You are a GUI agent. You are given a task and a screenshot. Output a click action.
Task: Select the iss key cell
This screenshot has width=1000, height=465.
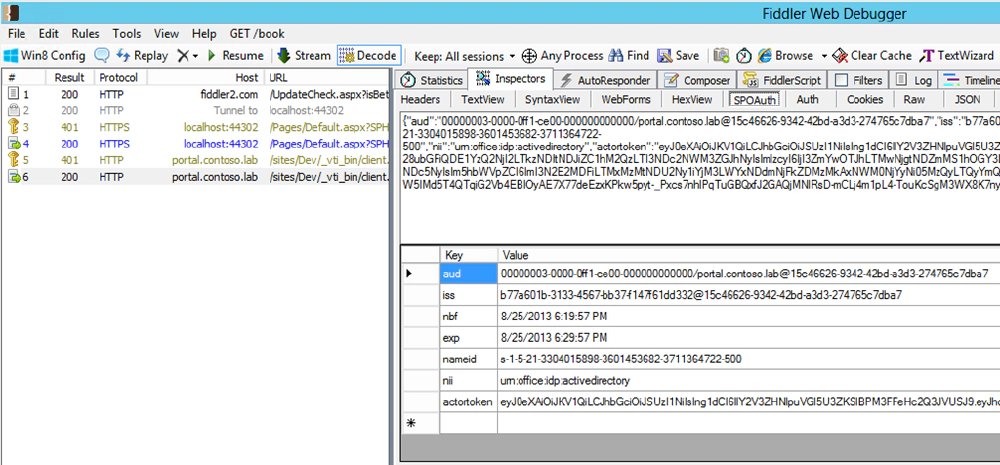click(x=468, y=295)
